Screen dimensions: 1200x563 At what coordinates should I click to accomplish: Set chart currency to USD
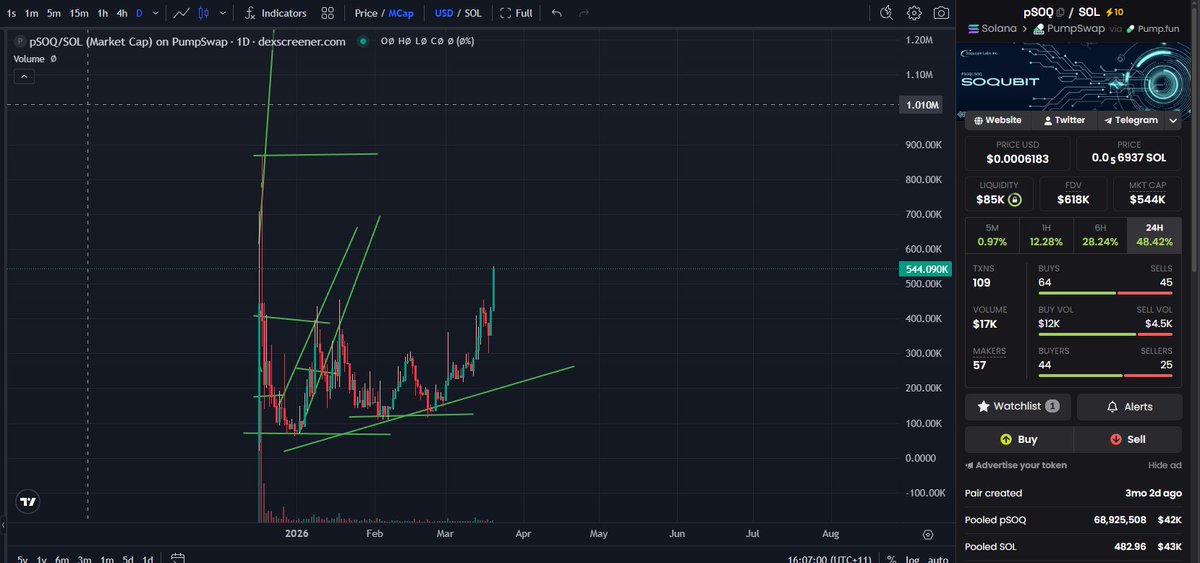coord(444,13)
